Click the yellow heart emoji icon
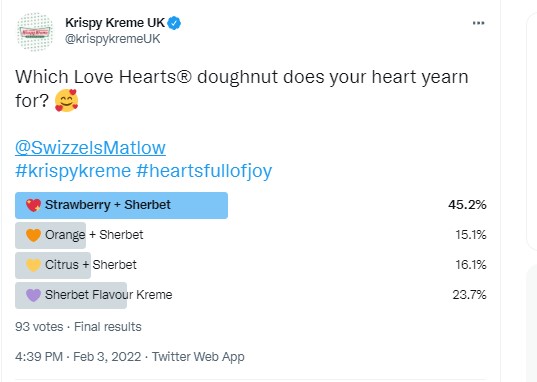 (x=33, y=265)
